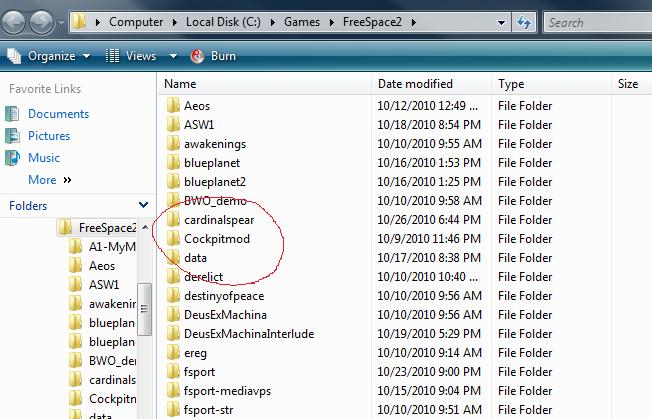Viewport: 652px width, 419px height.
Task: Select FreeSpace2 in the address breadcrumb
Action: pos(372,22)
